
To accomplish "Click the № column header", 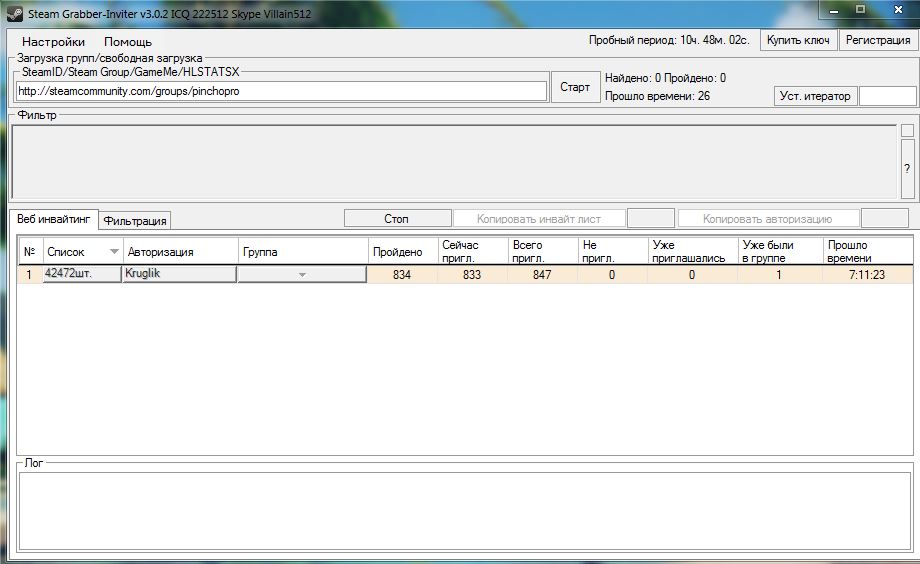I will point(30,251).
